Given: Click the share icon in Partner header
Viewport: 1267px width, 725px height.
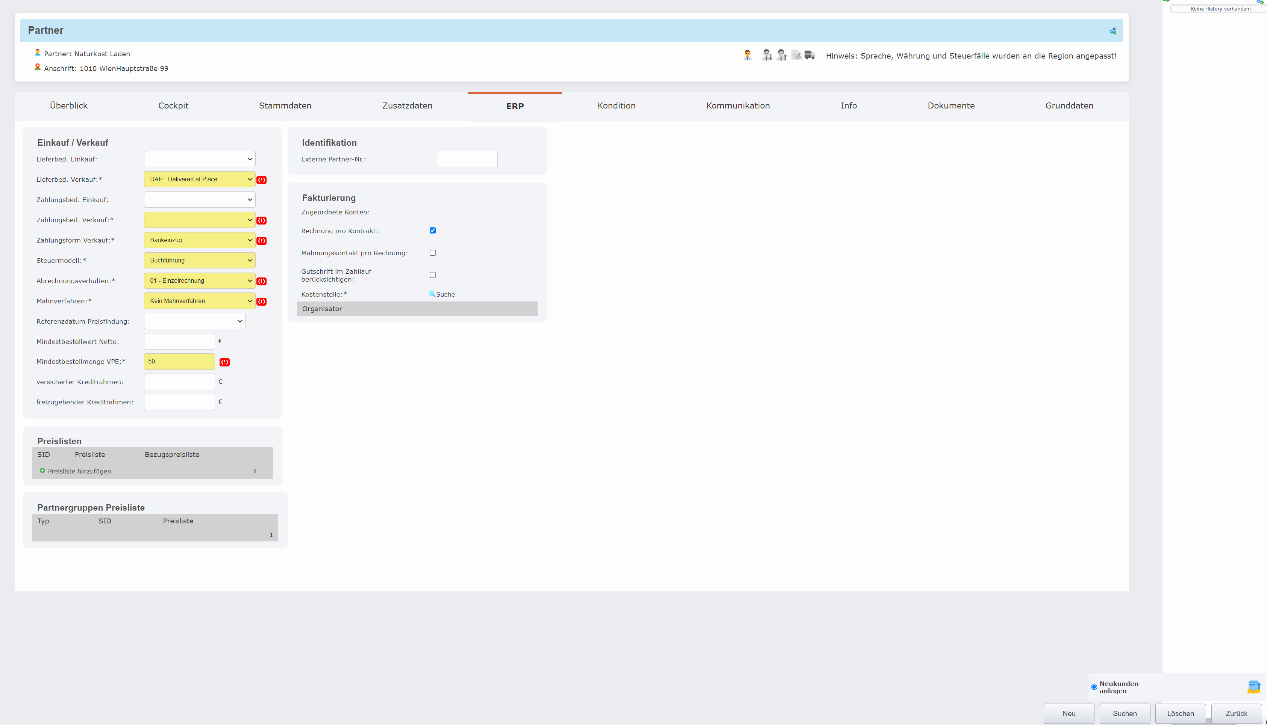Looking at the screenshot, I should pos(1112,31).
